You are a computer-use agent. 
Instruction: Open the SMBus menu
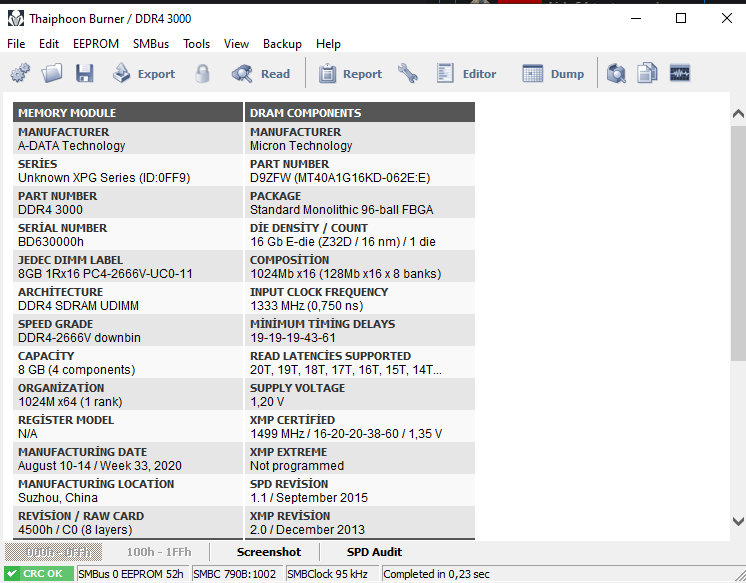point(151,44)
